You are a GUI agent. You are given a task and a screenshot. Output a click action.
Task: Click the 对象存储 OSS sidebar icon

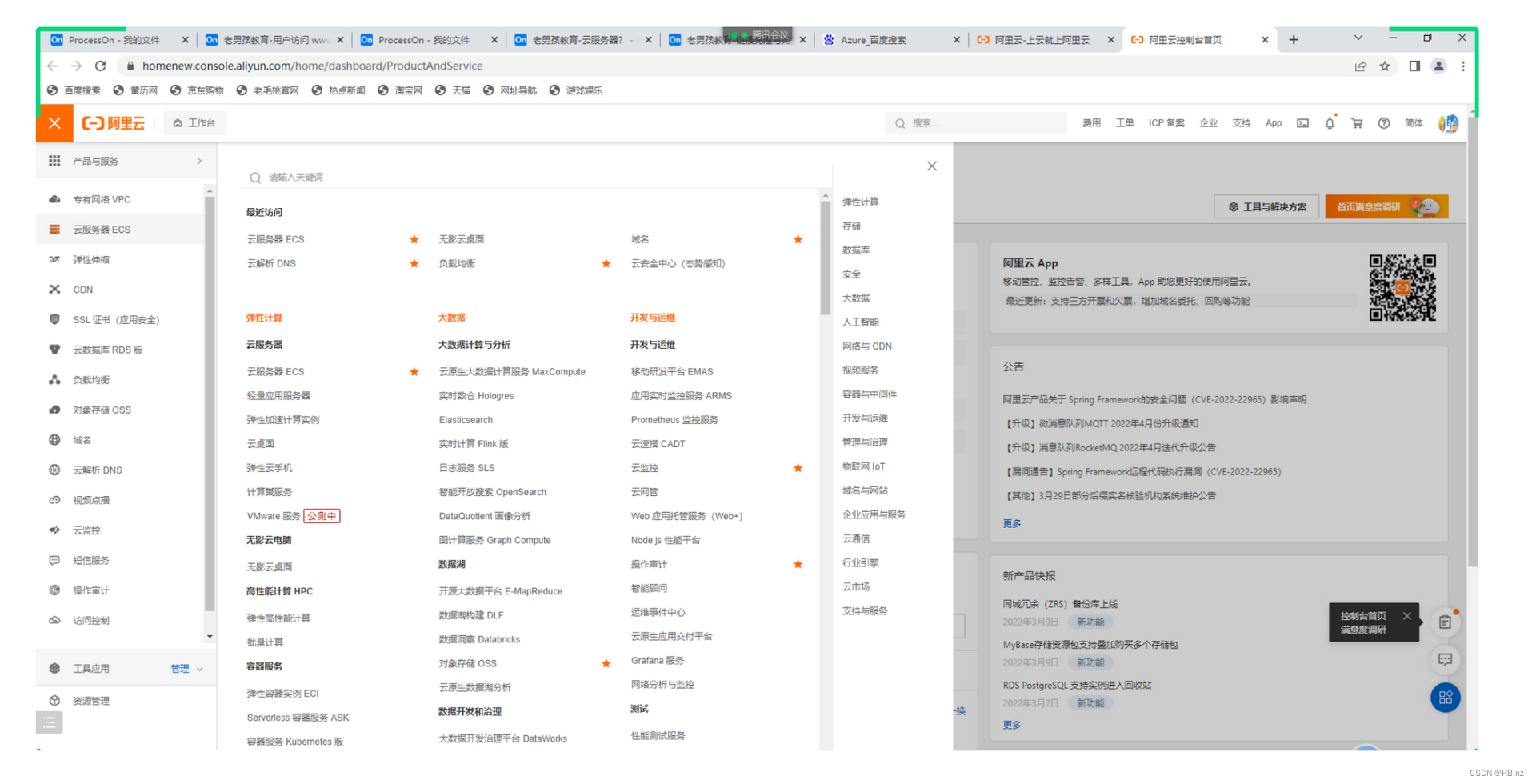[54, 410]
